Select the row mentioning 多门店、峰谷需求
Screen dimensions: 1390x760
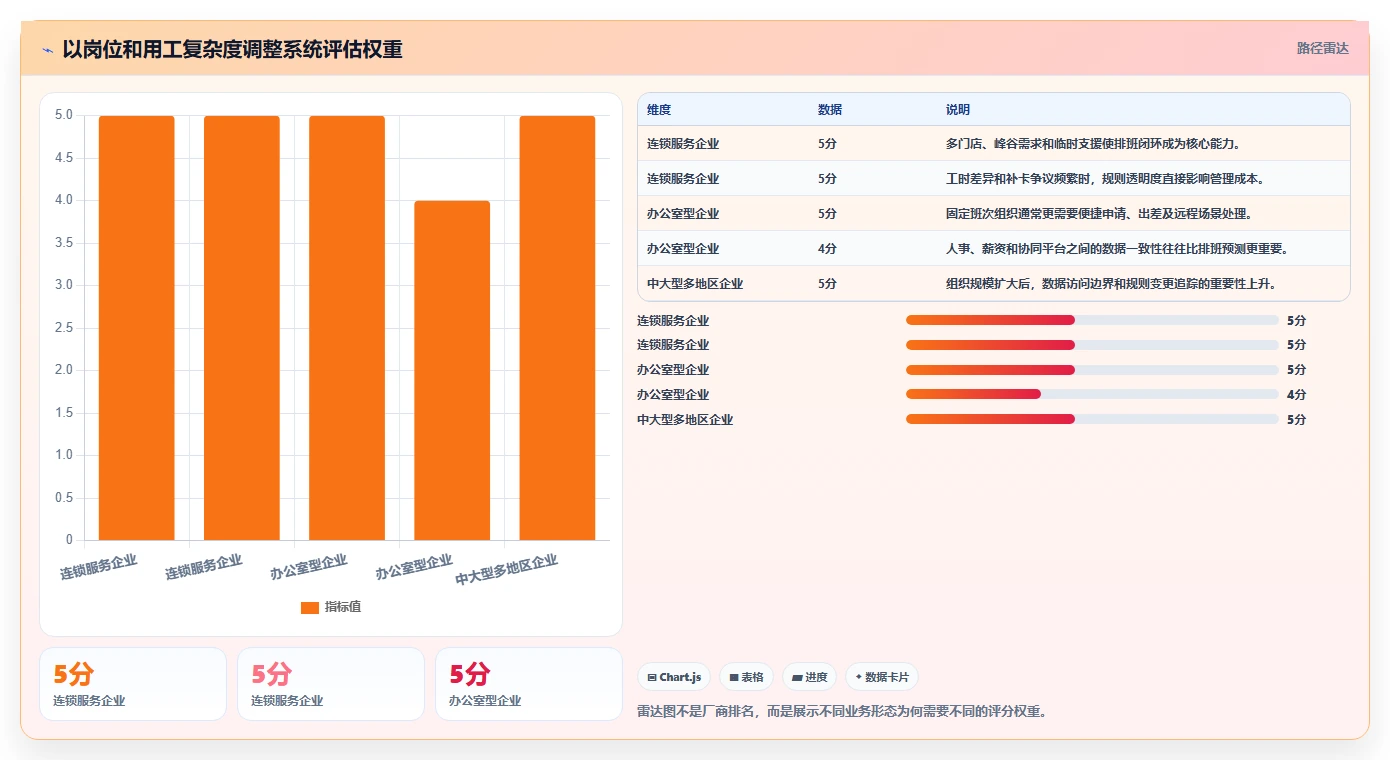coord(994,144)
